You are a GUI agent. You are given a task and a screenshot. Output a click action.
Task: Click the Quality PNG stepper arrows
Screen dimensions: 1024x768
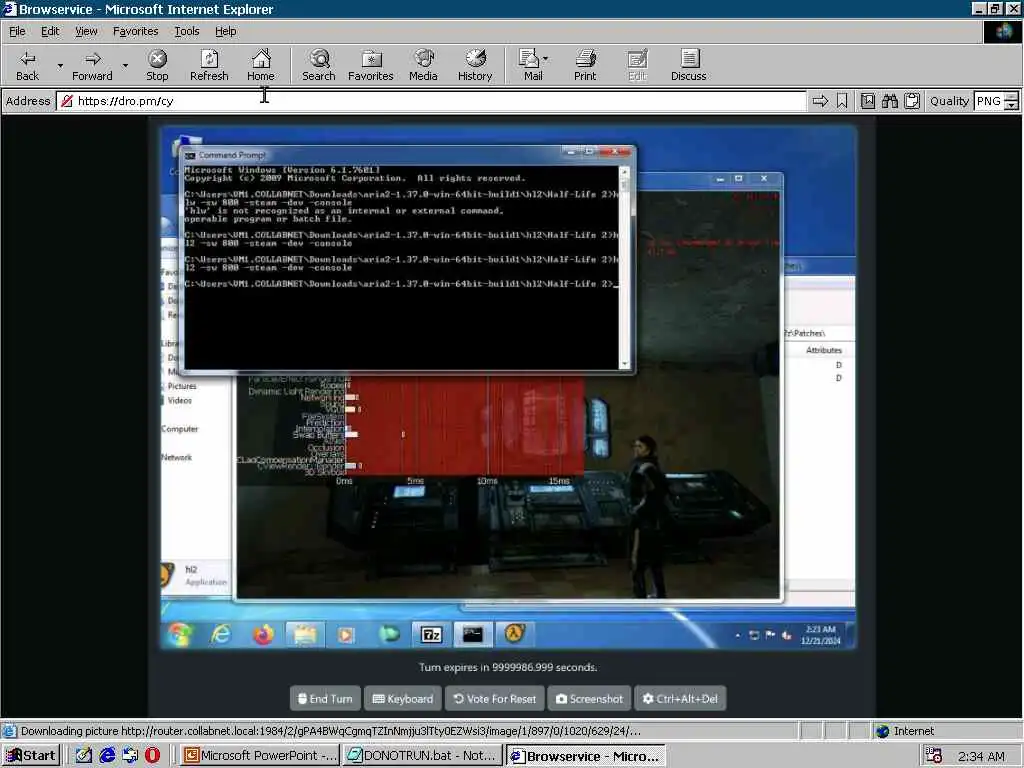point(1011,101)
